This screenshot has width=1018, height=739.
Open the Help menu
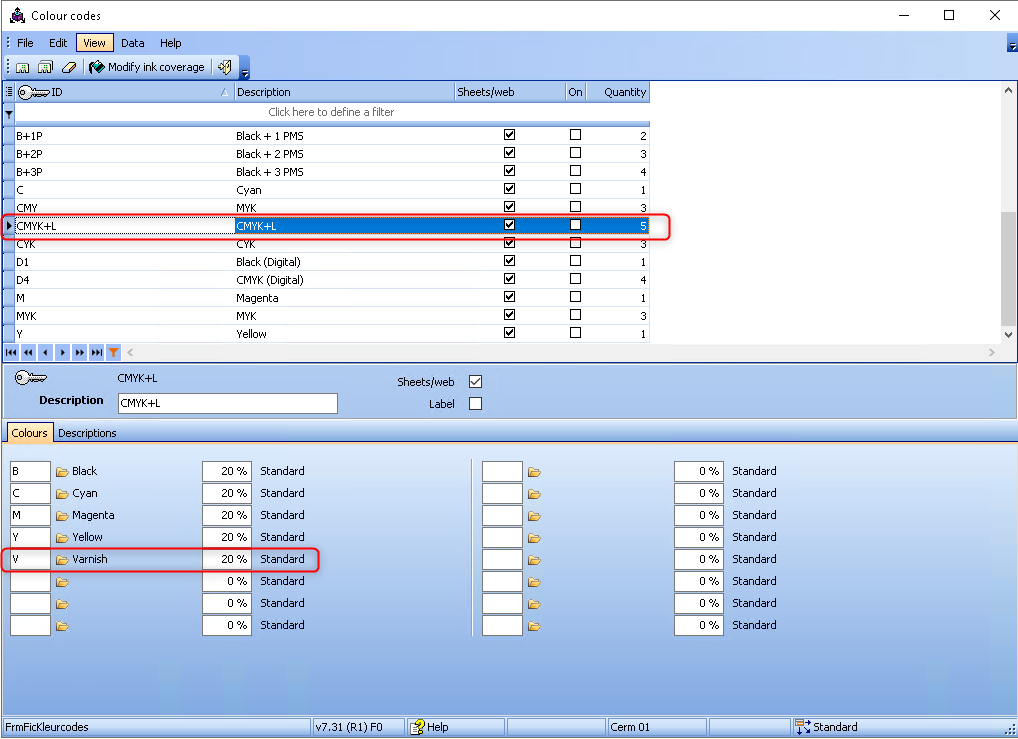[171, 43]
